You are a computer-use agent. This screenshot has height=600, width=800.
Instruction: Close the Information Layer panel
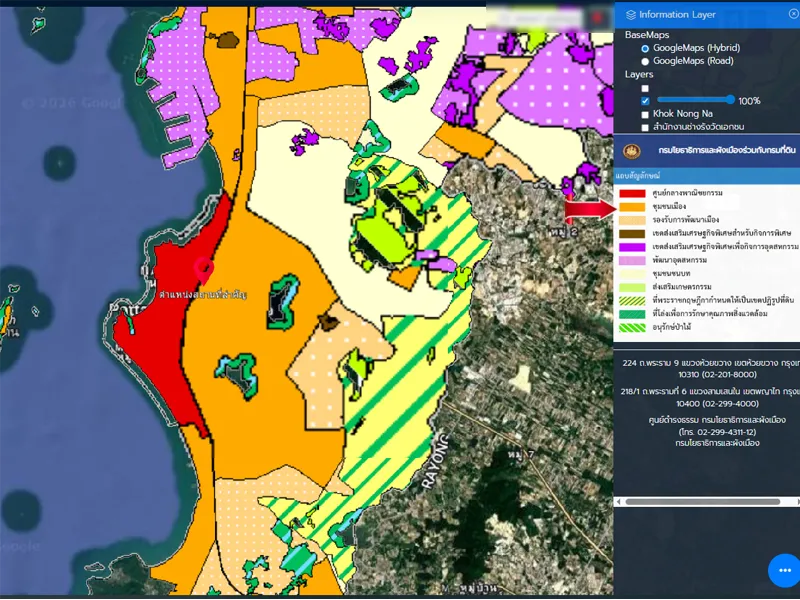click(x=793, y=14)
